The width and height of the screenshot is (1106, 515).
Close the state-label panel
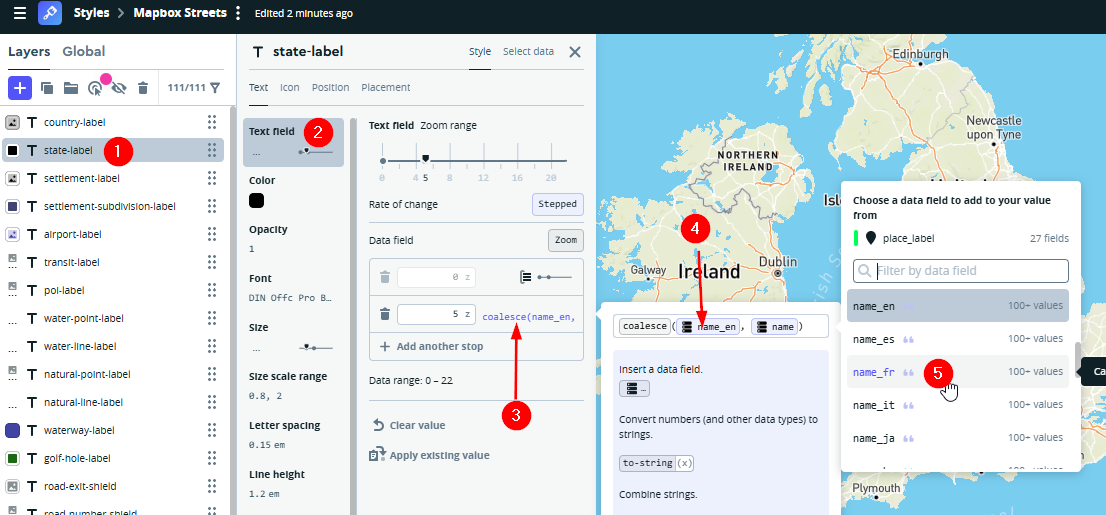(x=575, y=52)
